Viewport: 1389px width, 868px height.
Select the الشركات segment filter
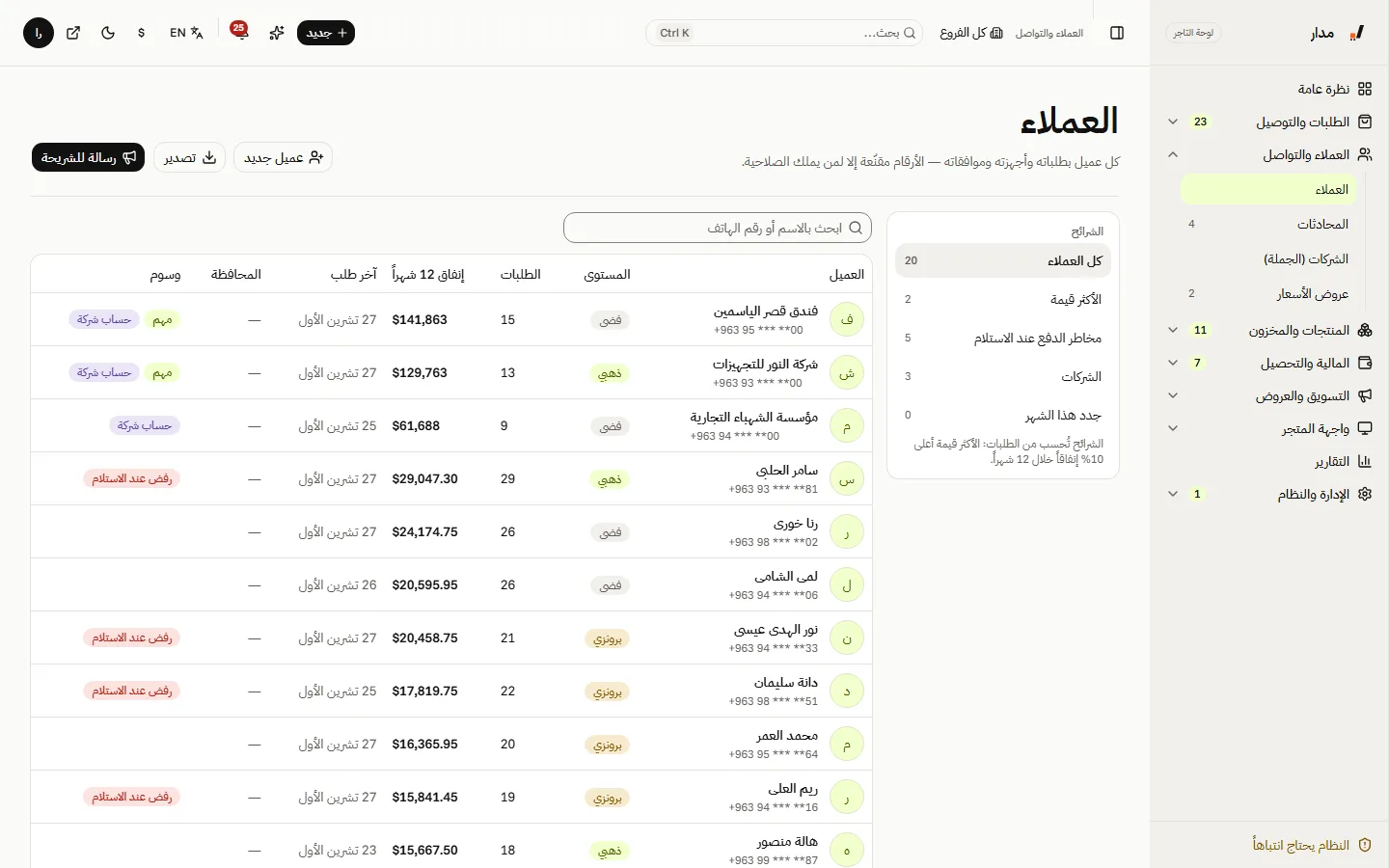point(1003,376)
